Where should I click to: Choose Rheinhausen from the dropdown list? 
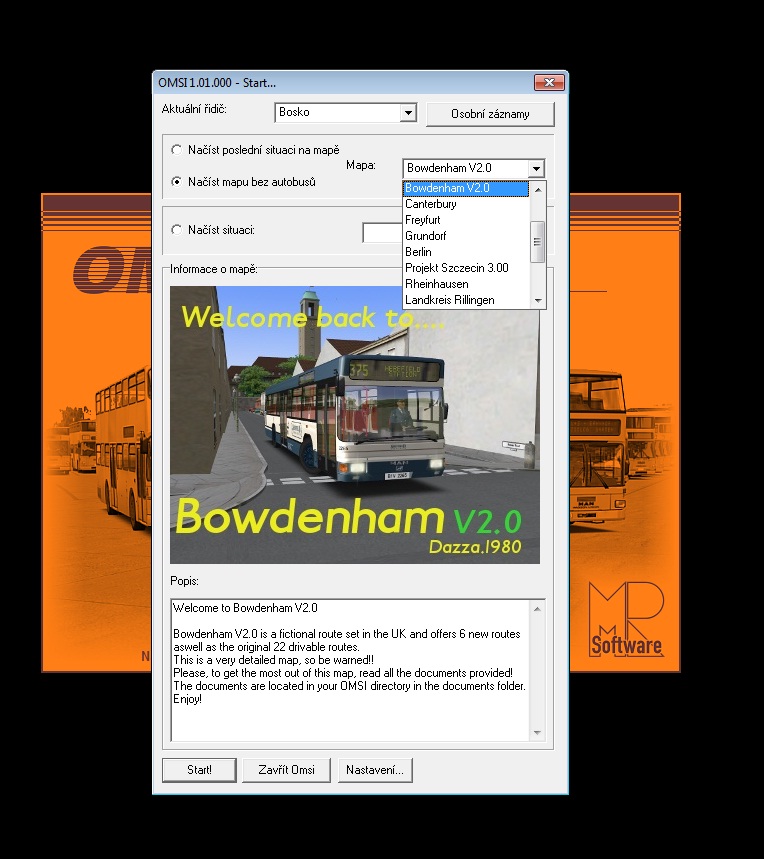click(436, 284)
